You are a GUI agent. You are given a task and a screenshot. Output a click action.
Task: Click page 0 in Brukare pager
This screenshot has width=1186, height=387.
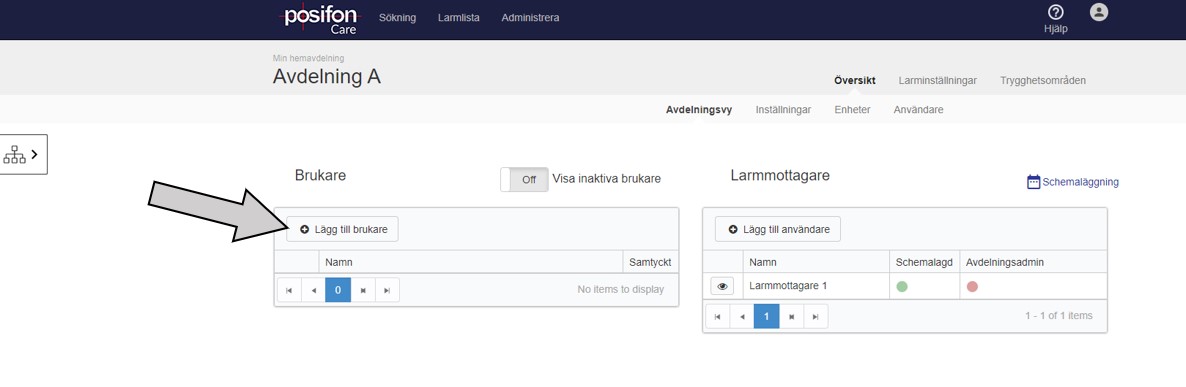tap(338, 289)
